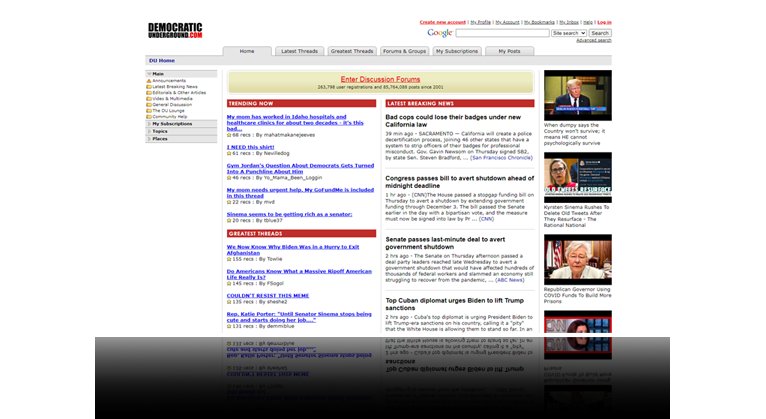Click the Latest Breaking News folder icon

click(x=149, y=86)
